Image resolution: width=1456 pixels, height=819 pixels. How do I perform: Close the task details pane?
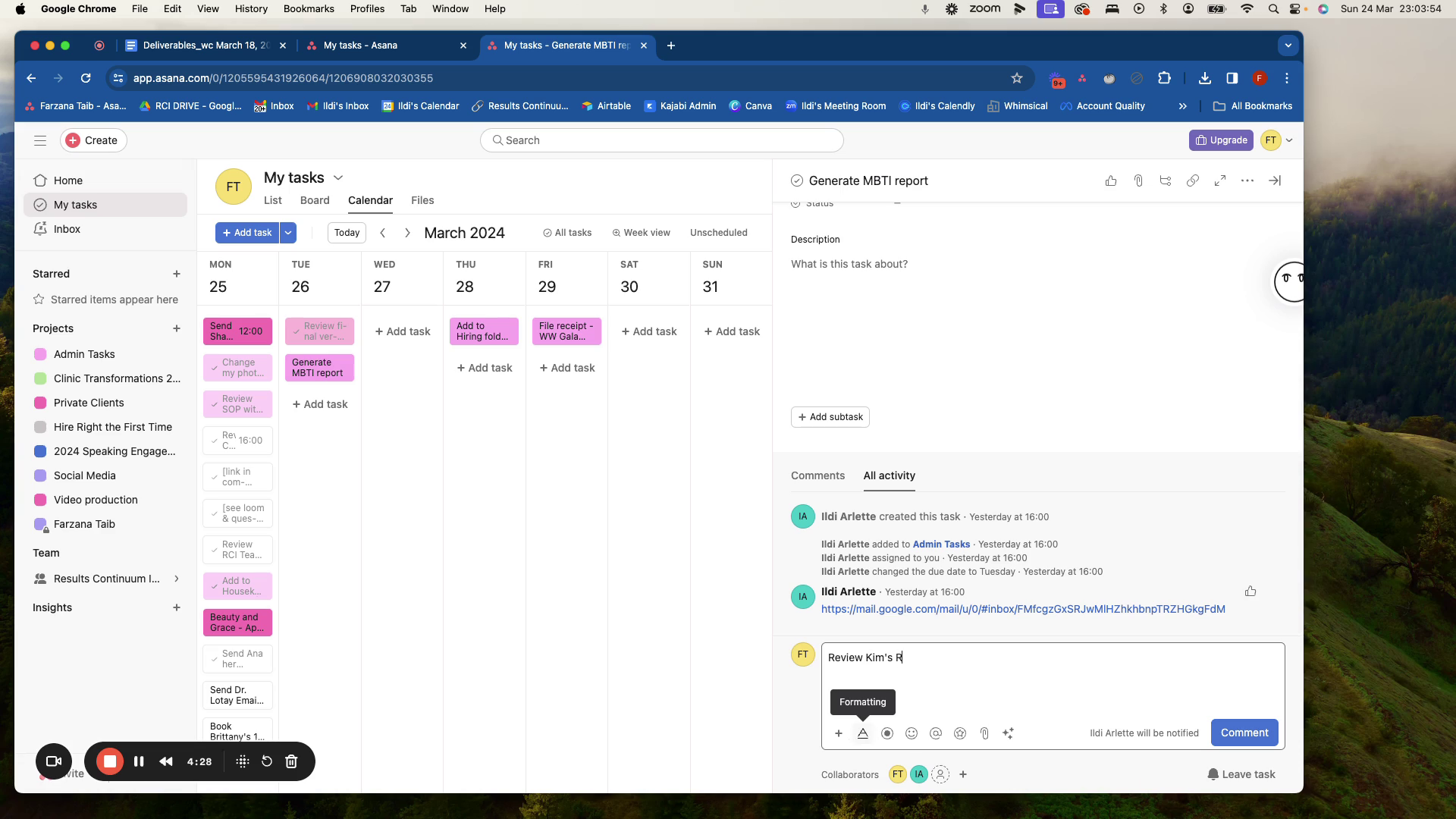coord(1275,180)
